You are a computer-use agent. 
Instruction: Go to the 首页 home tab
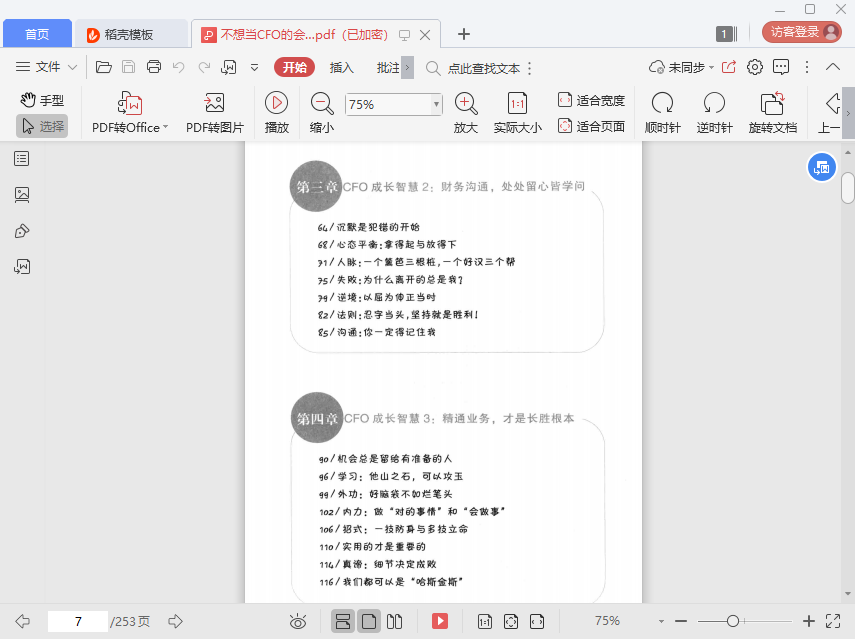tap(37, 34)
